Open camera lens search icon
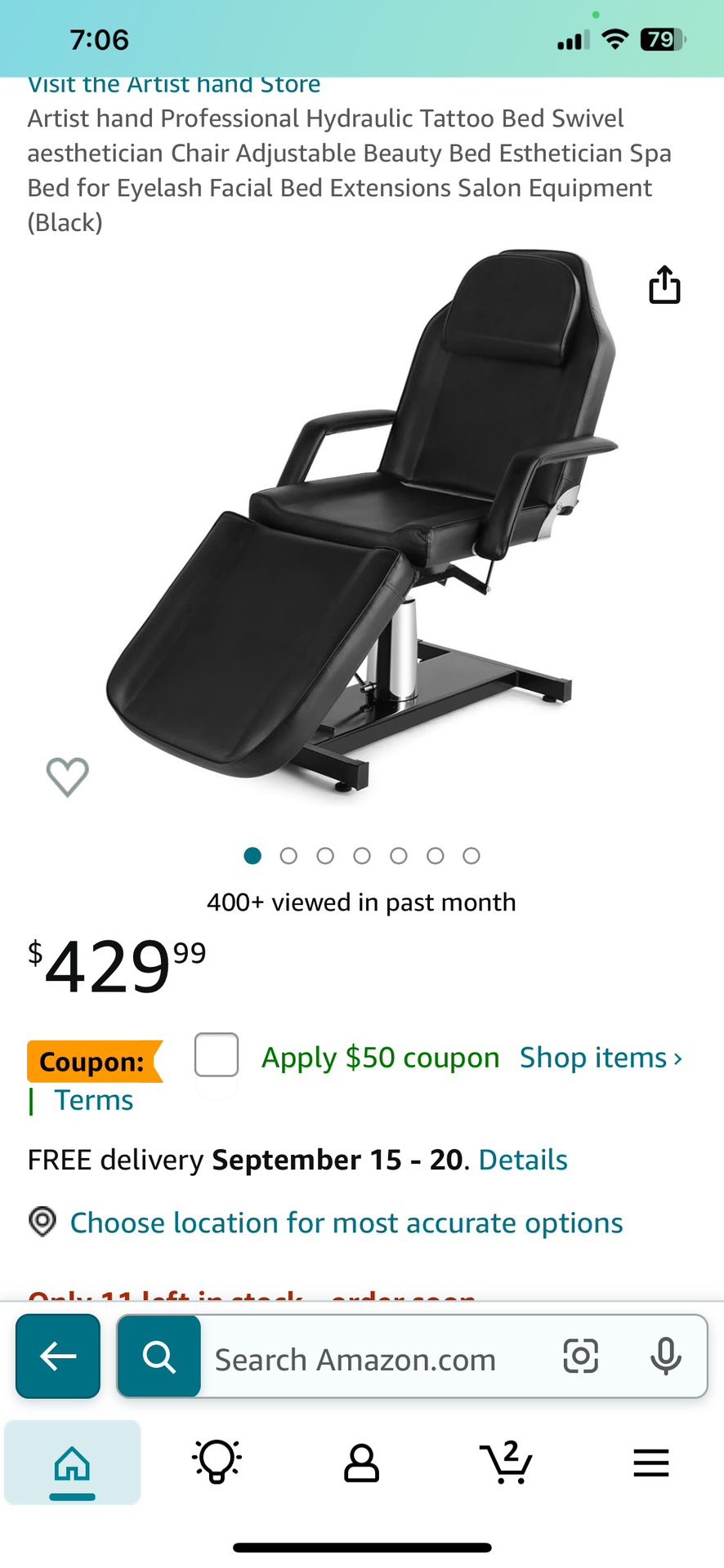The height and width of the screenshot is (1568, 724). [x=580, y=1356]
